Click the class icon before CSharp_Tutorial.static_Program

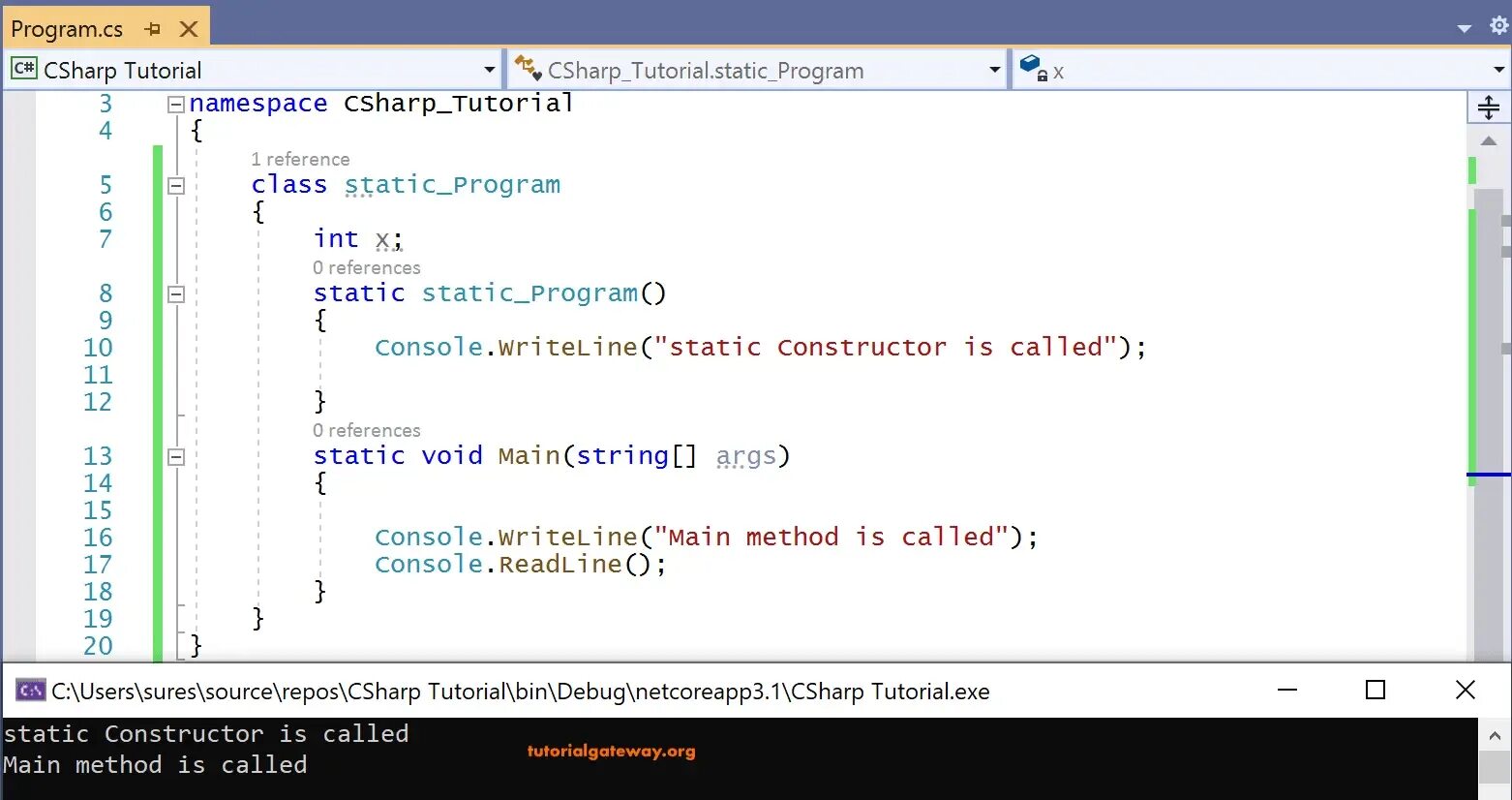click(x=529, y=69)
